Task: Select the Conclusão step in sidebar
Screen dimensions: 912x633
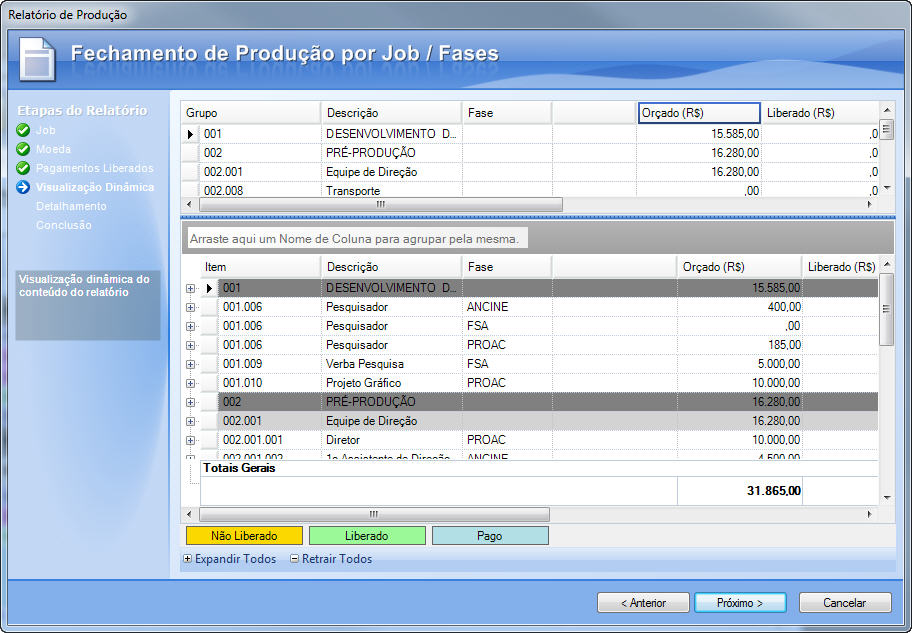Action: (63, 225)
